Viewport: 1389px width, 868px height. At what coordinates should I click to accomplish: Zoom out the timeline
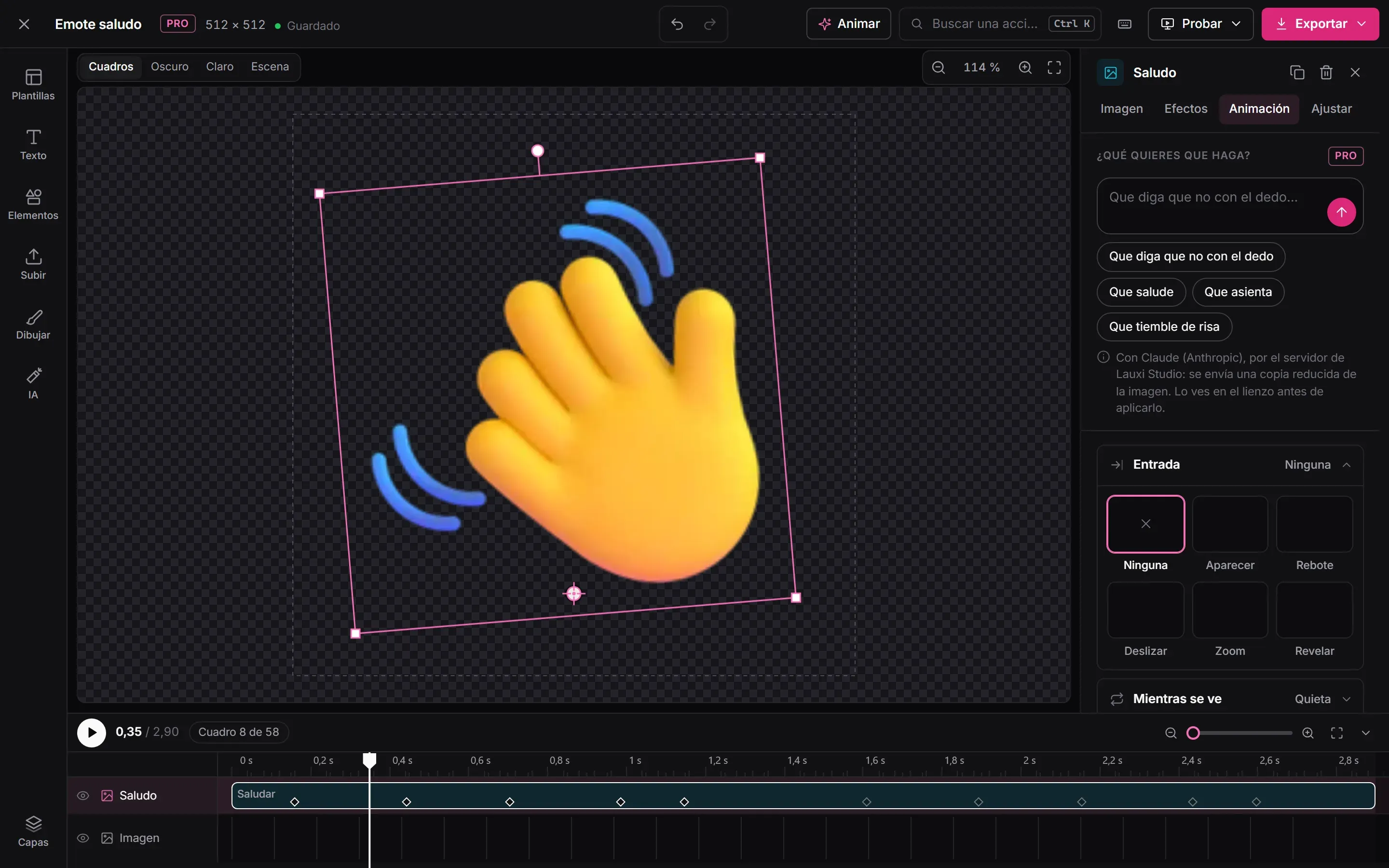point(1171,732)
